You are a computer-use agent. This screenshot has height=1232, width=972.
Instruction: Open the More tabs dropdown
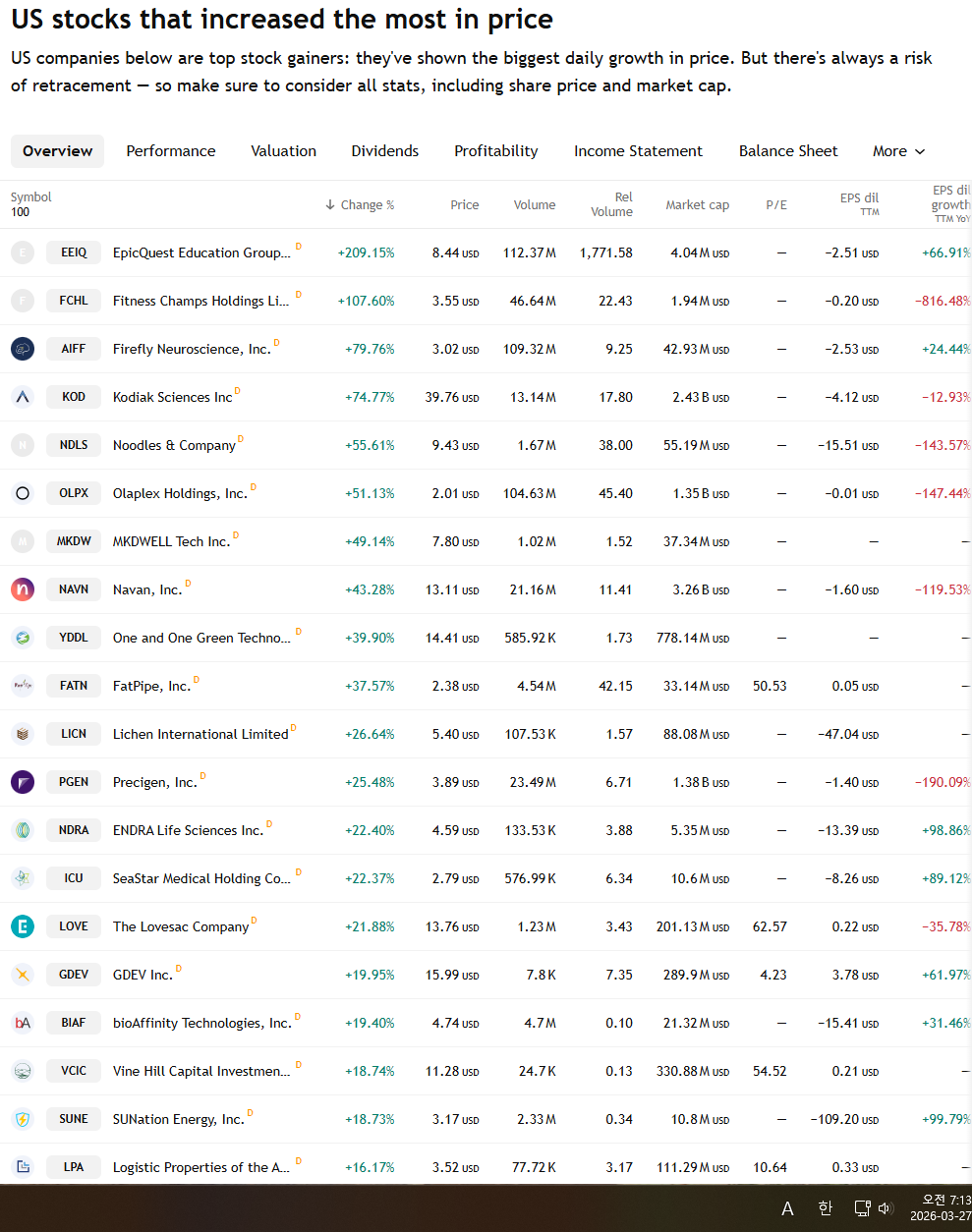pos(898,151)
